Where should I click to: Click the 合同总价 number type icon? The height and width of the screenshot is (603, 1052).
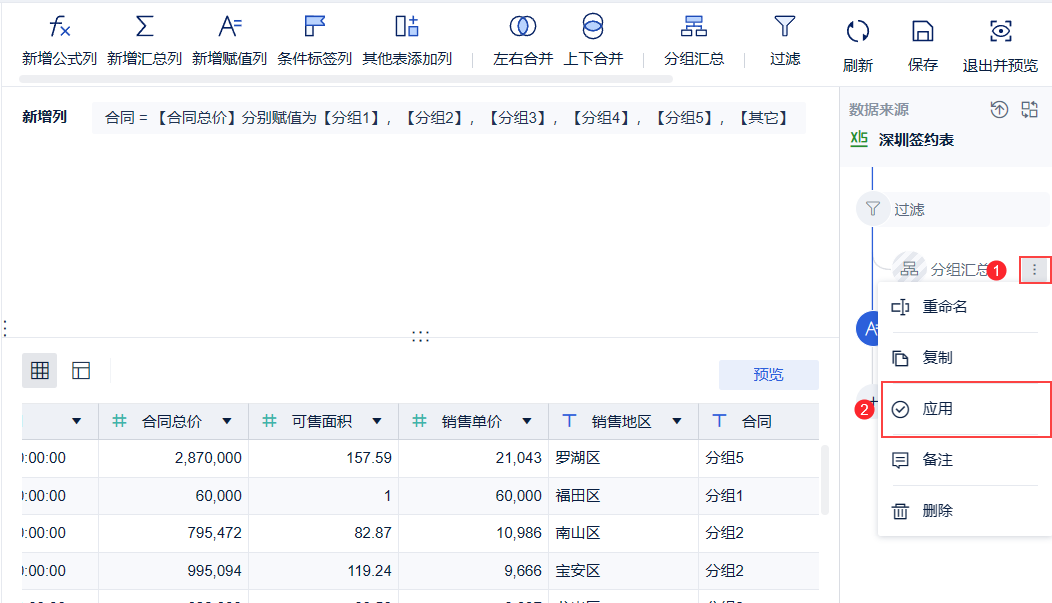(119, 421)
